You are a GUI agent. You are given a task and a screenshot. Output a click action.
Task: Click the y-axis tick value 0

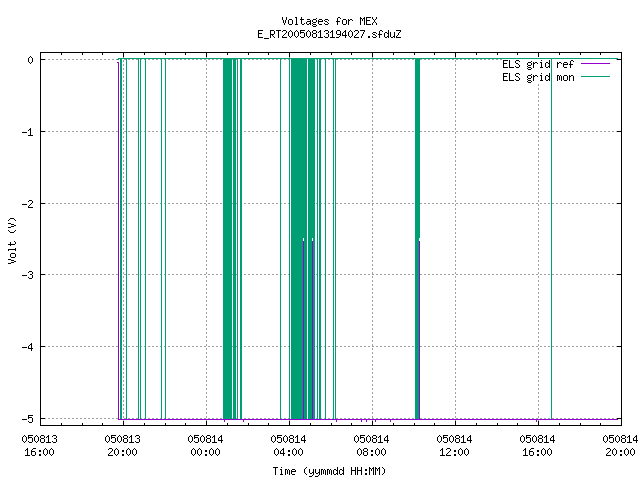[31, 60]
